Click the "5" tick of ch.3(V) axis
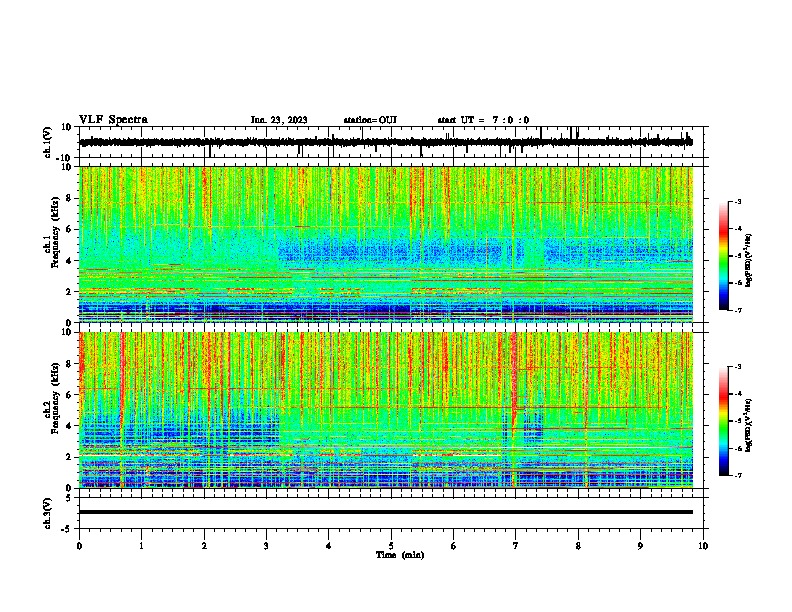The height and width of the screenshot is (612, 792). (x=69, y=498)
